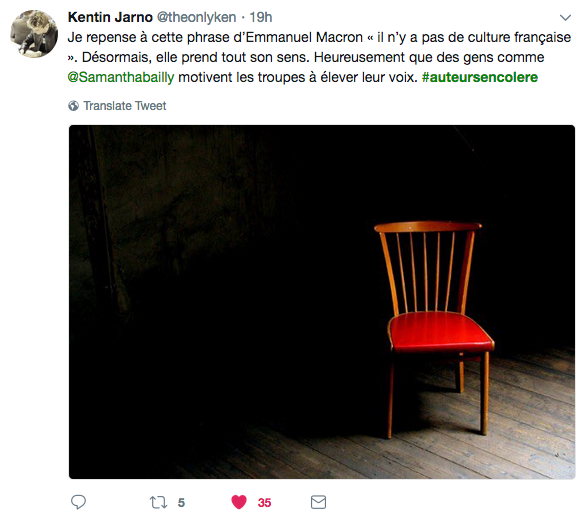585x520 pixels.
Task: Retweet using the retweet arrows icon
Action: coord(159,502)
